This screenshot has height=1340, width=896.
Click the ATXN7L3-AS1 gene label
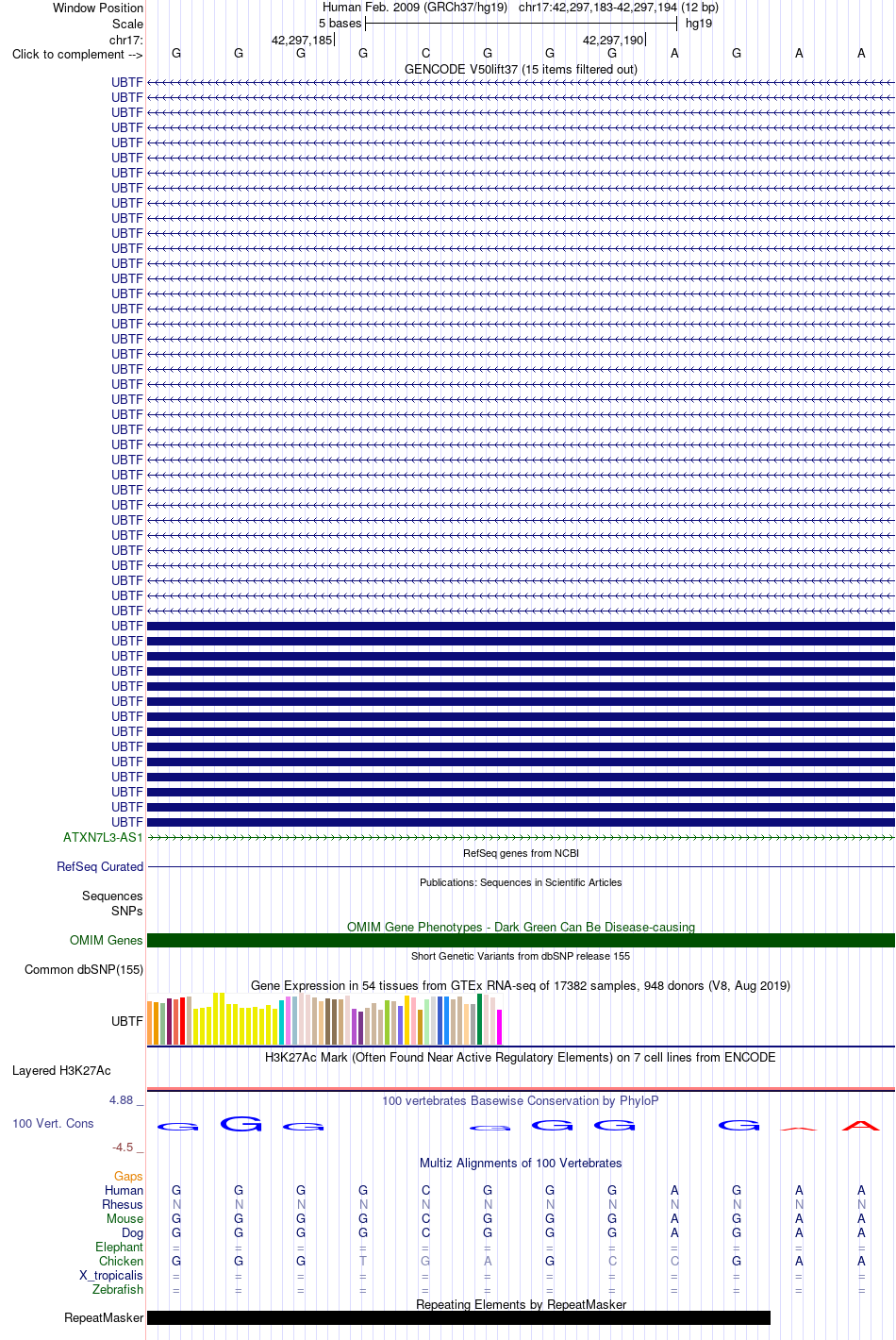pos(103,837)
